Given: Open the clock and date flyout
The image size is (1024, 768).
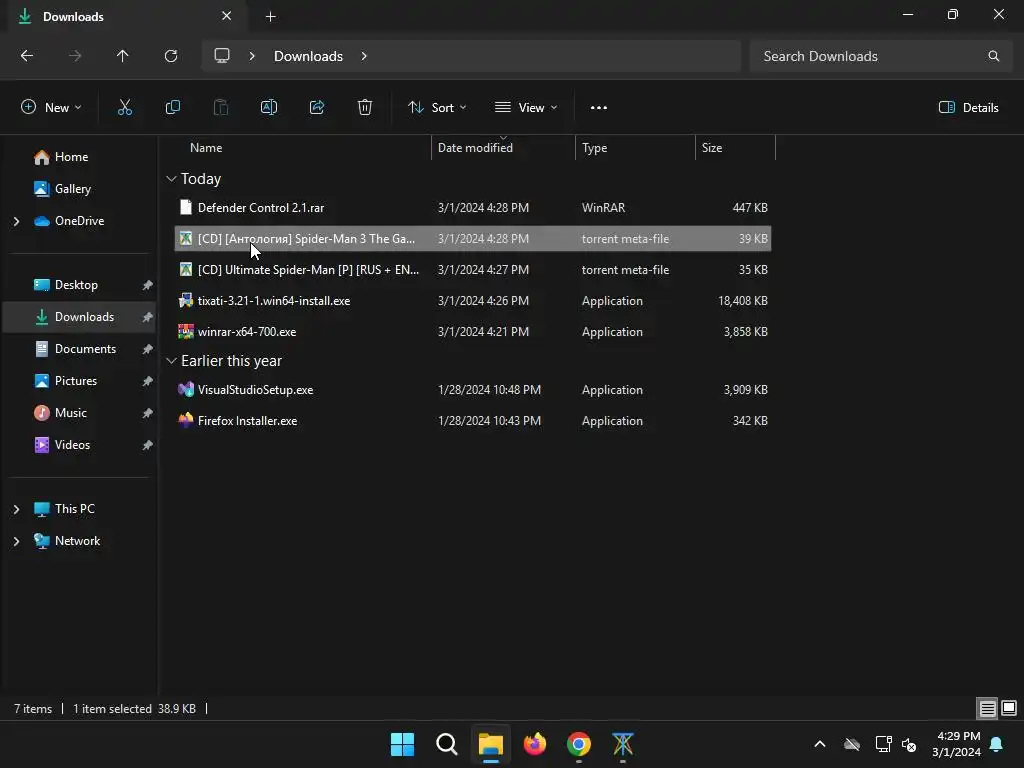Looking at the screenshot, I should click(x=957, y=744).
